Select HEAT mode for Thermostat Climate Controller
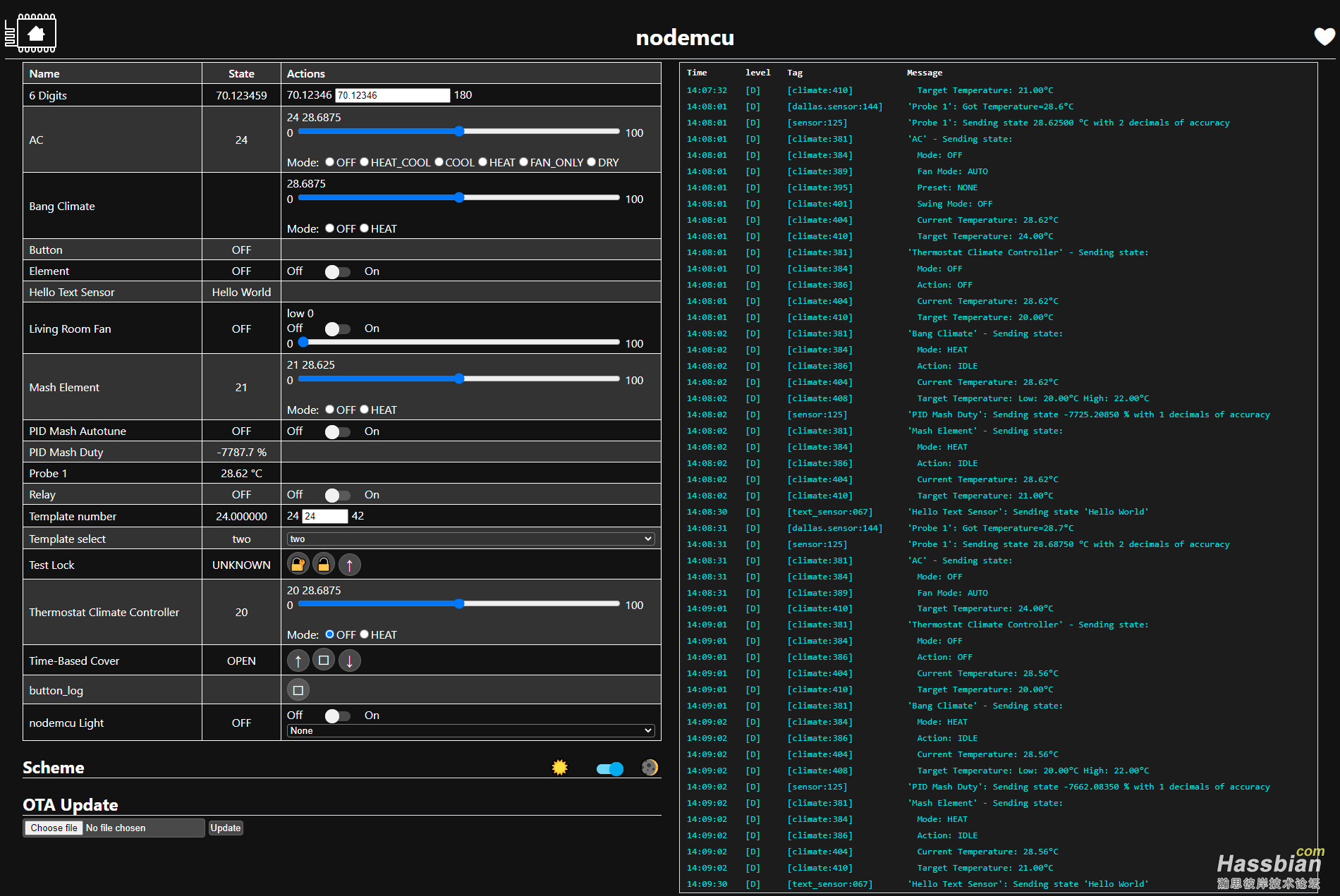 pyautogui.click(x=365, y=634)
